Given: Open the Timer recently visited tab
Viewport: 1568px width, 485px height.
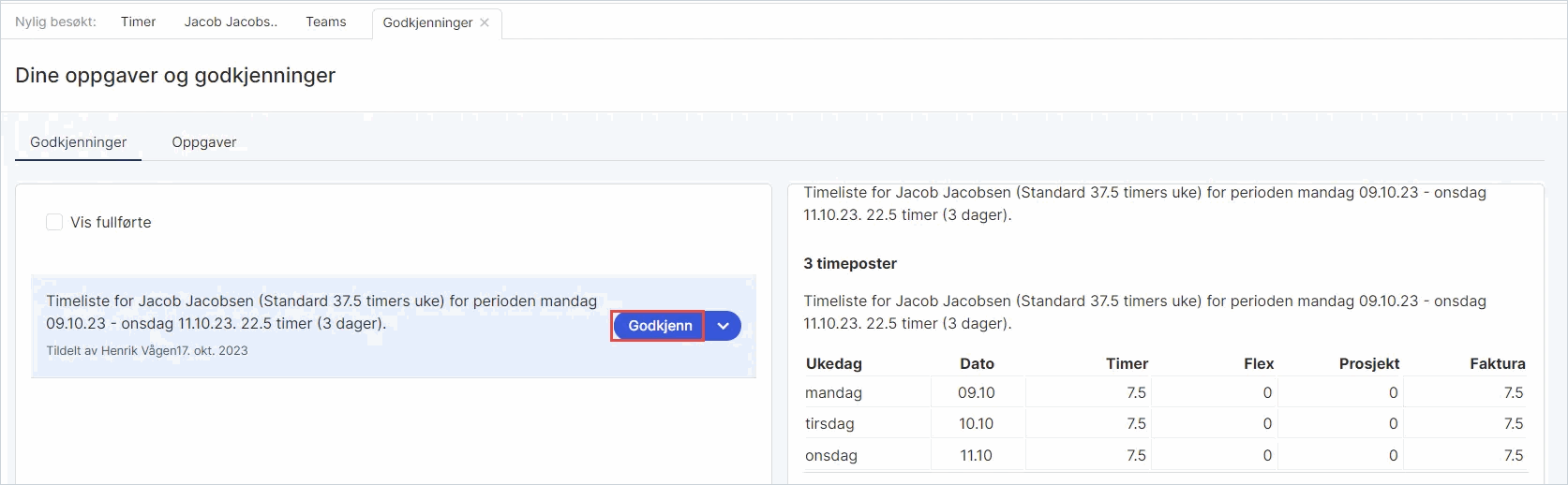Looking at the screenshot, I should tap(138, 22).
